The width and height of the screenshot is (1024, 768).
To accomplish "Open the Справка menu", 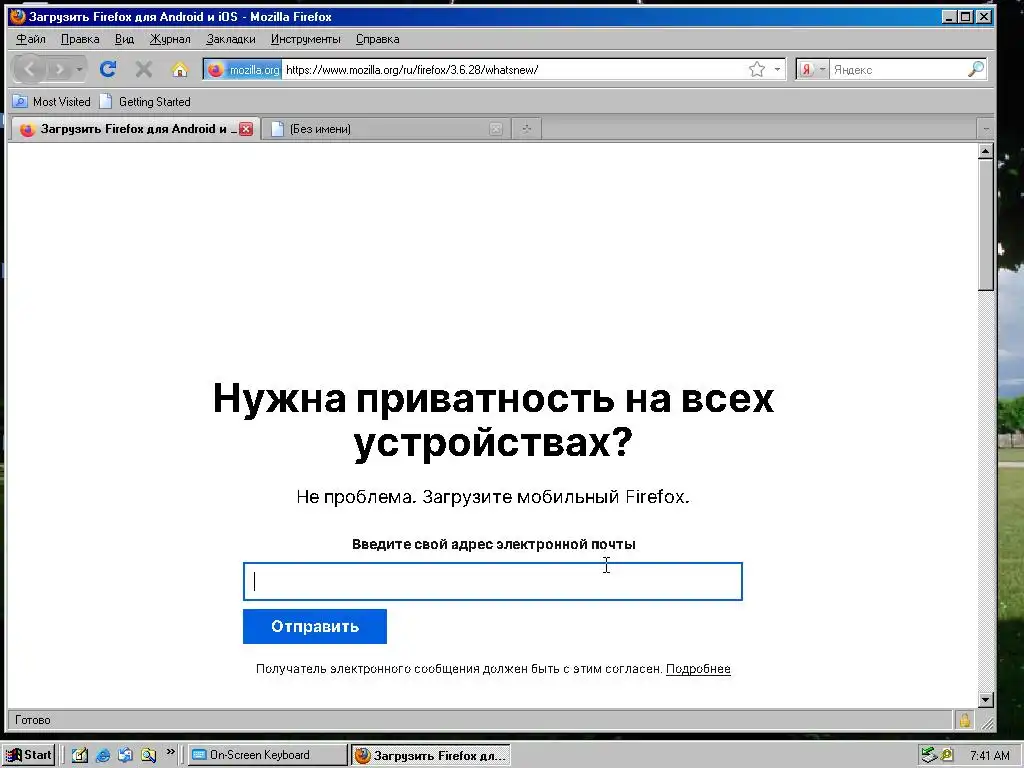I will (377, 39).
